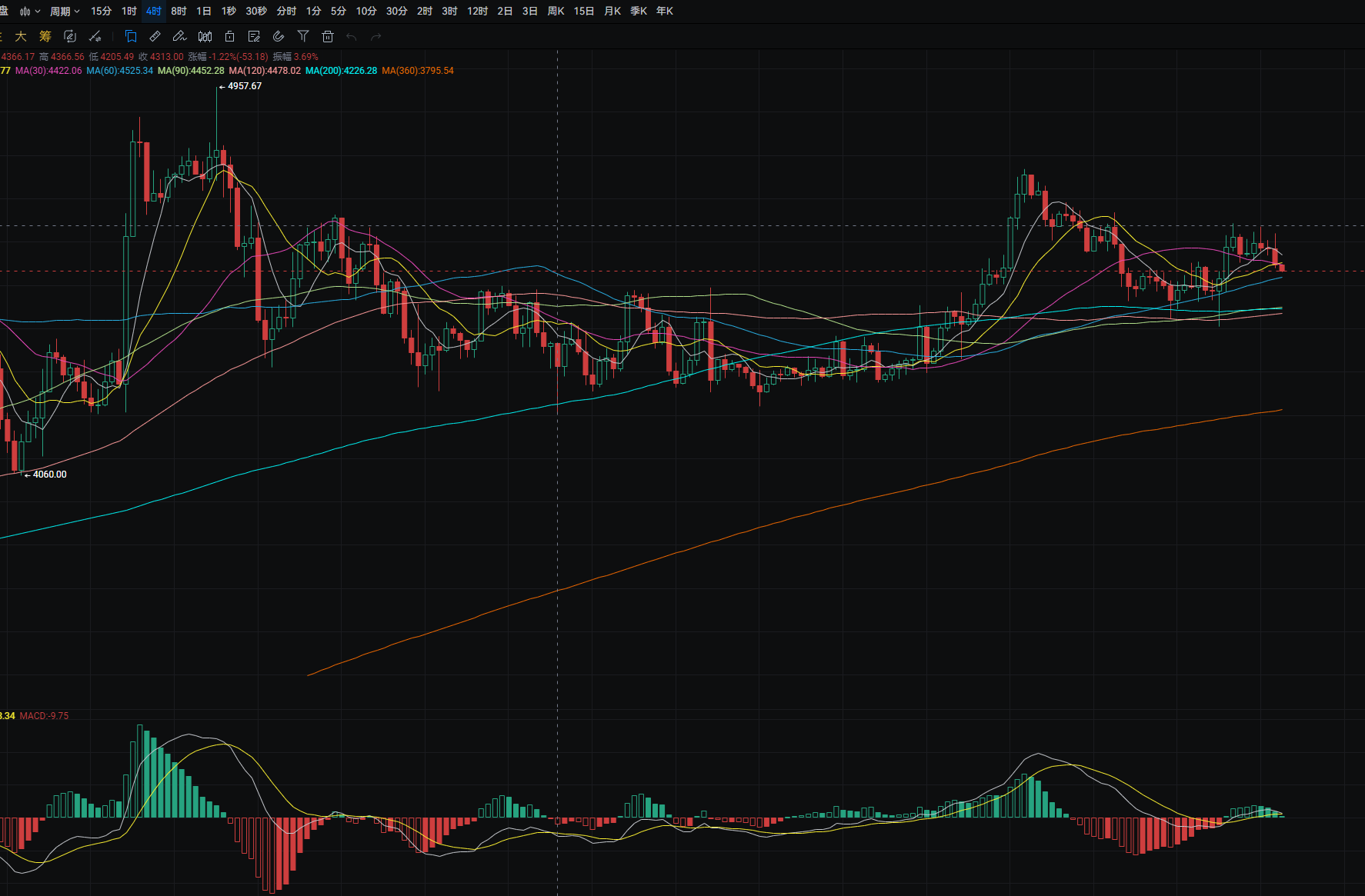Screen dimensions: 1365x896
Task: Click the lock drawings icon
Action: (229, 36)
